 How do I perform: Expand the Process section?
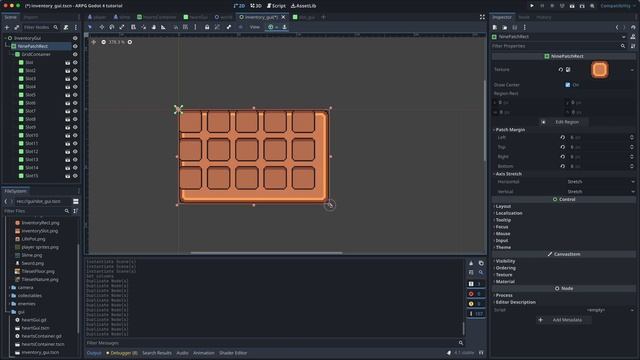click(504, 295)
